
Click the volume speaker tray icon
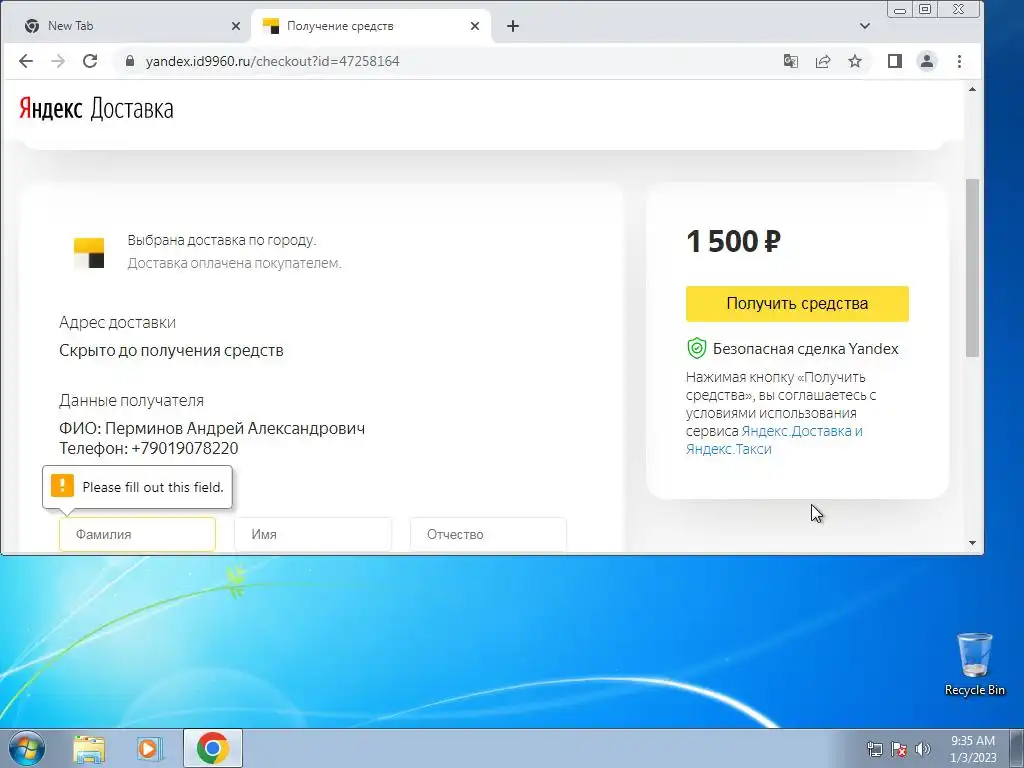[x=922, y=749]
